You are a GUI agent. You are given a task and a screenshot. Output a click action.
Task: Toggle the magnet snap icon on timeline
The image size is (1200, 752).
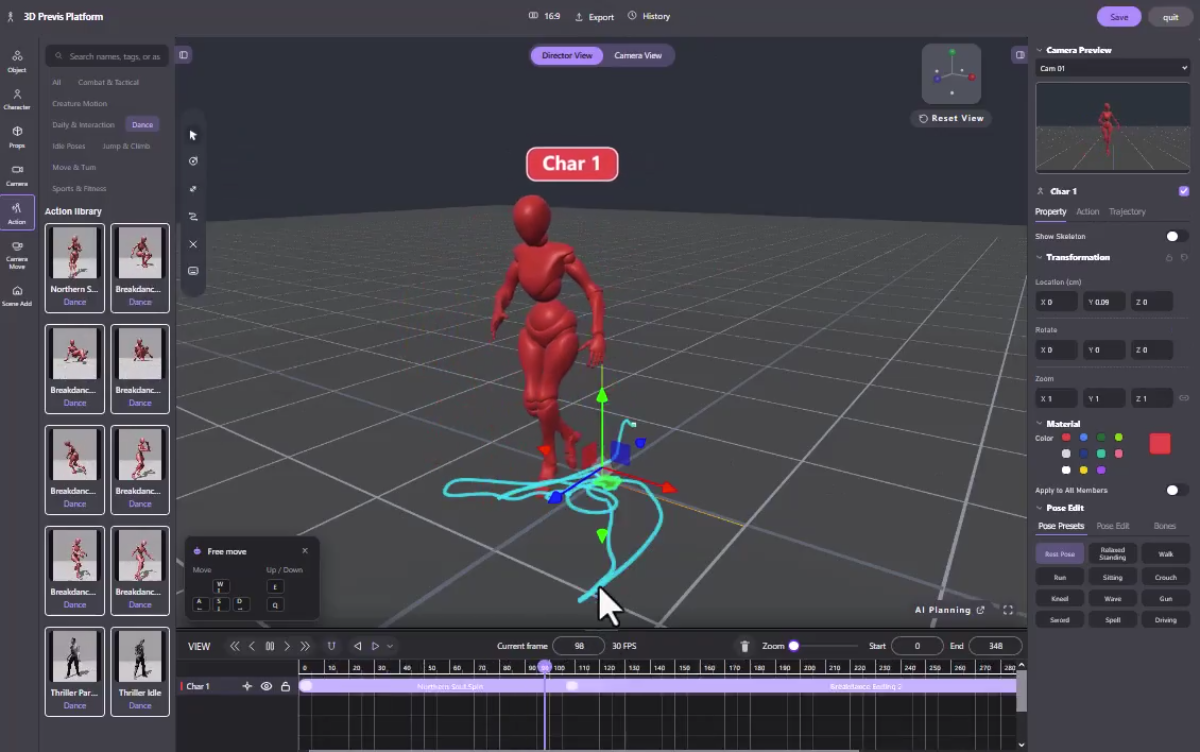331,646
